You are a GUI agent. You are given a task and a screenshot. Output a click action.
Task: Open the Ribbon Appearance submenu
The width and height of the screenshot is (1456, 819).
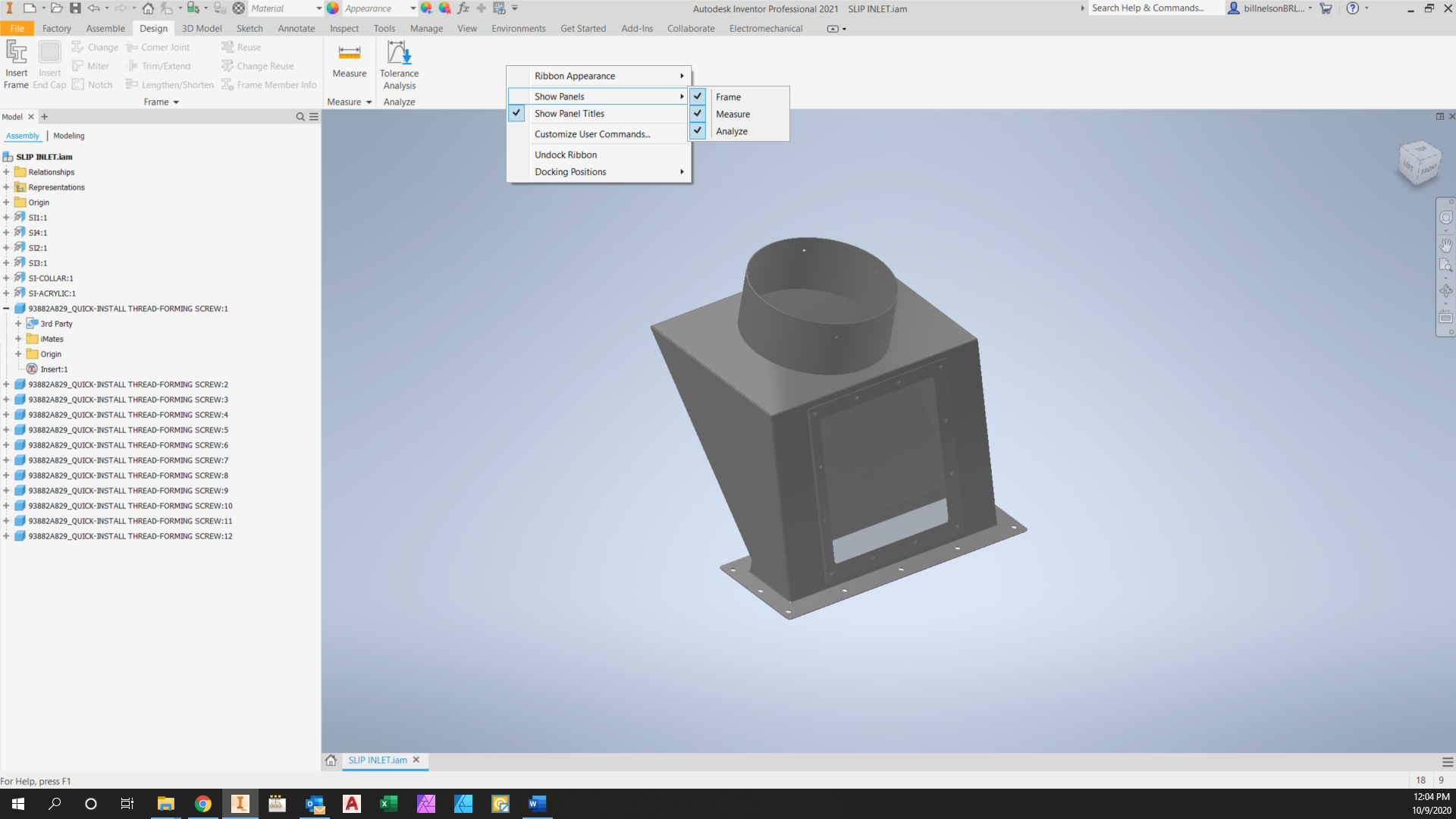point(599,76)
